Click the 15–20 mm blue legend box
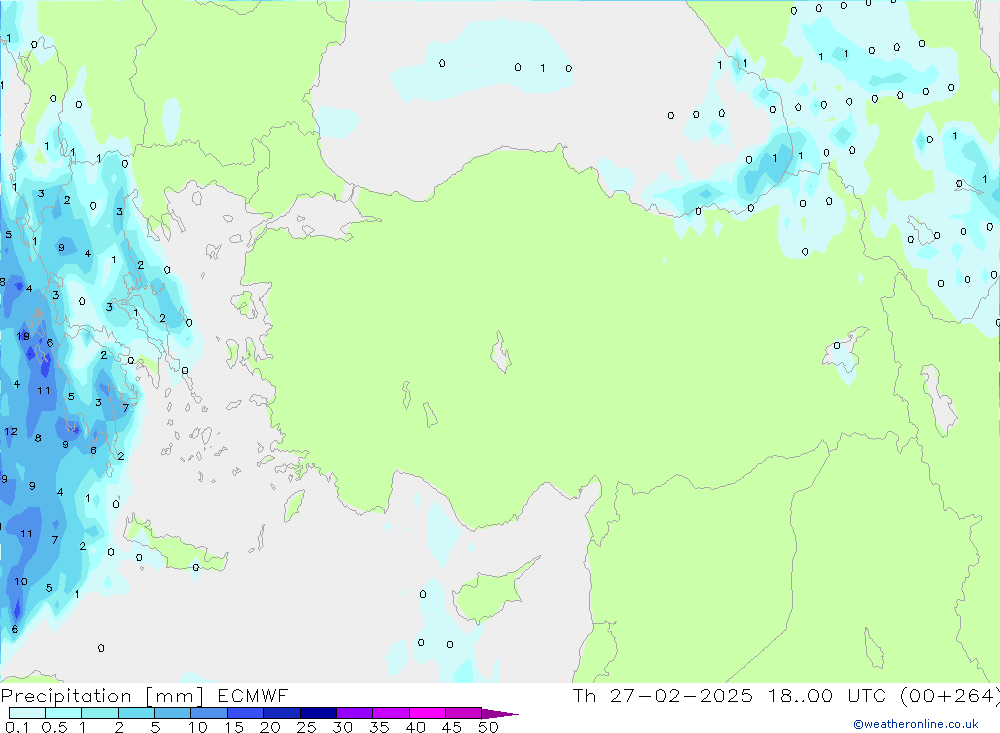Viewport: 1000px width, 733px height. point(245,713)
